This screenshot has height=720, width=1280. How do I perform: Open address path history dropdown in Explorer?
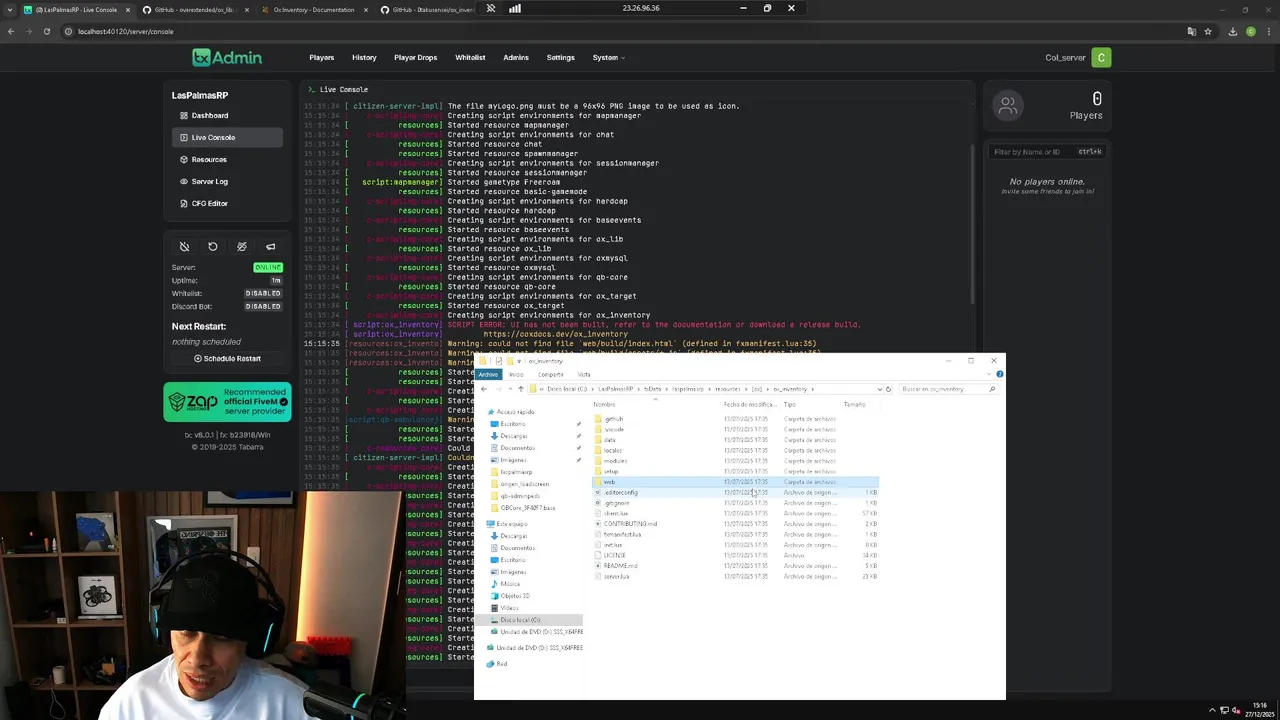879,389
